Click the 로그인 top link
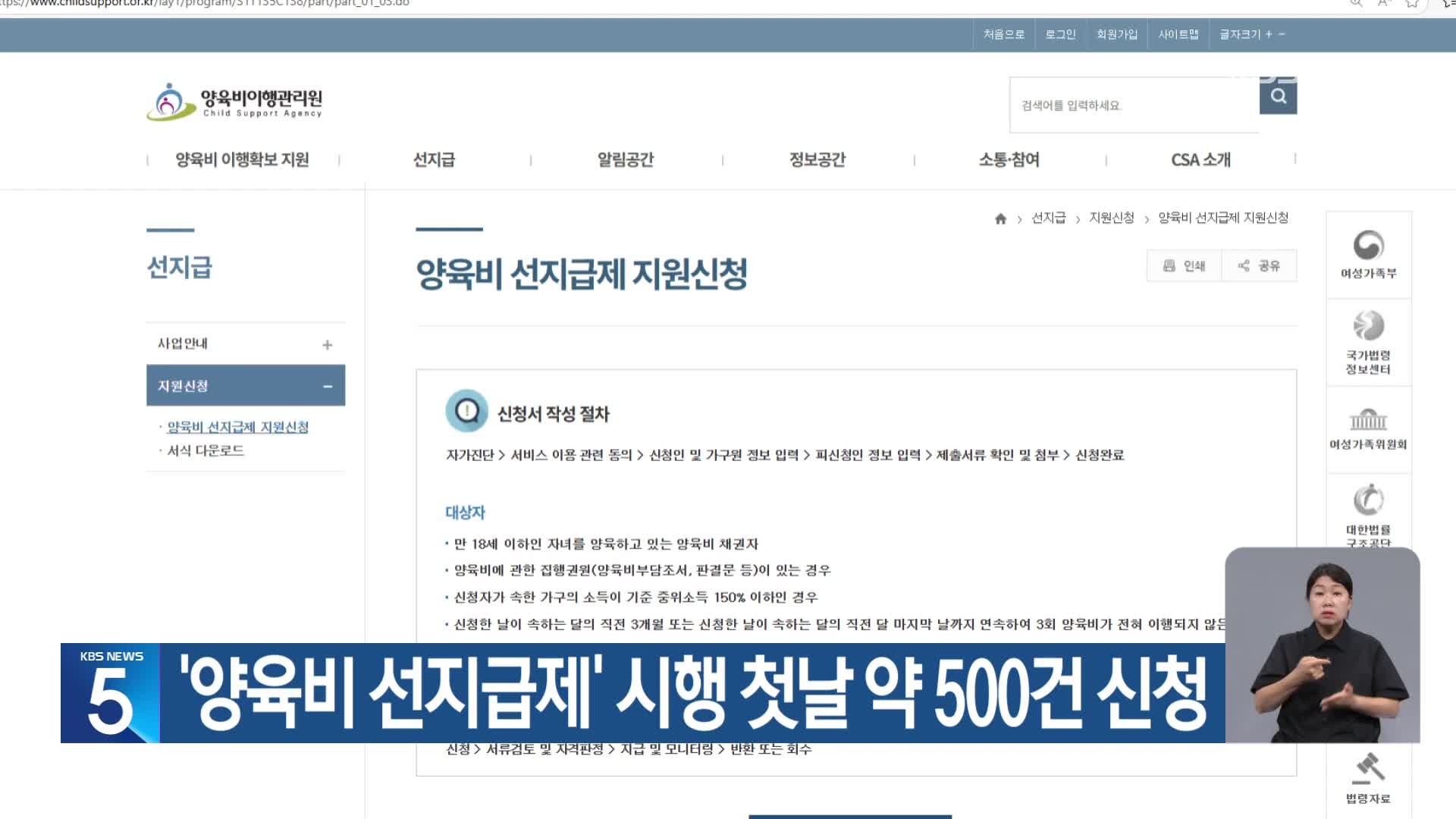Viewport: 1456px width, 819px height. tap(1060, 34)
